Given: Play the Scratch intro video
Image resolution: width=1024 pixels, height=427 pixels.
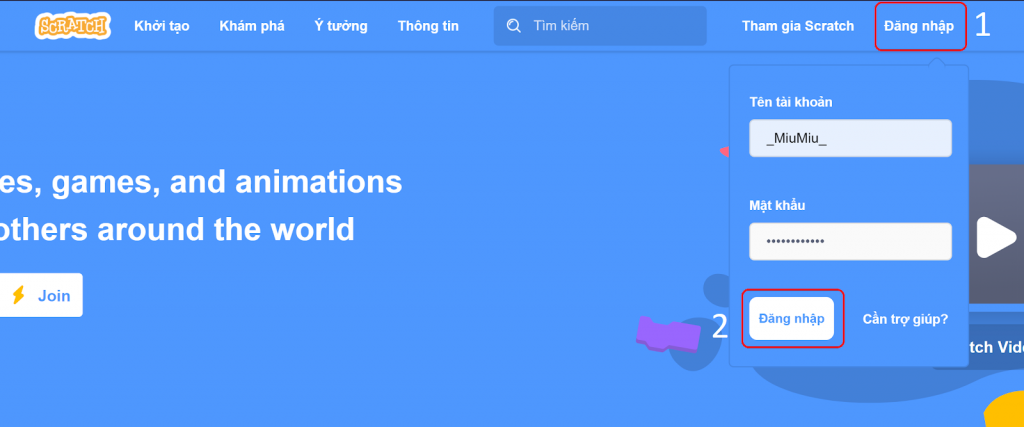Looking at the screenshot, I should pos(994,237).
